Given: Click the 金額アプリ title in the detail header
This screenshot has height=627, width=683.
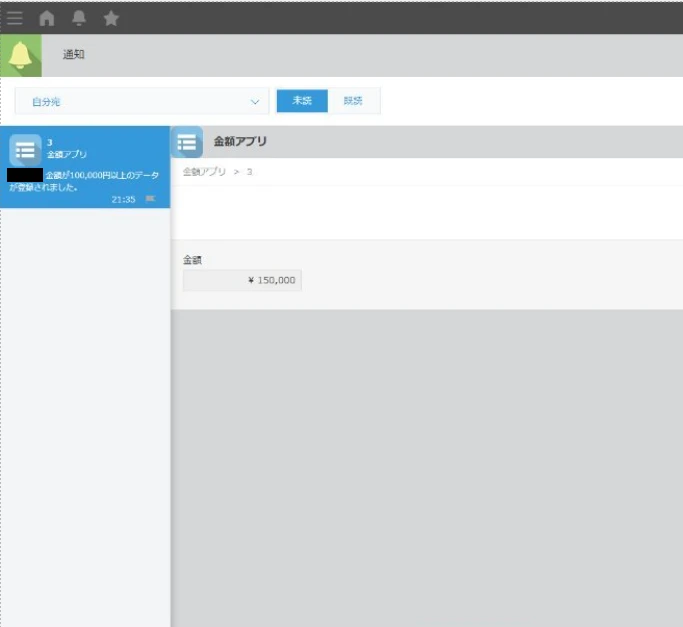Looking at the screenshot, I should [240, 141].
